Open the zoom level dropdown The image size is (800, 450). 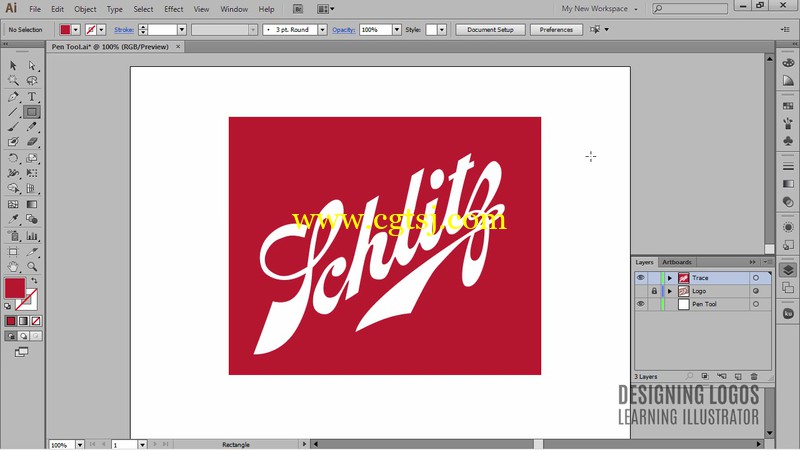point(80,445)
